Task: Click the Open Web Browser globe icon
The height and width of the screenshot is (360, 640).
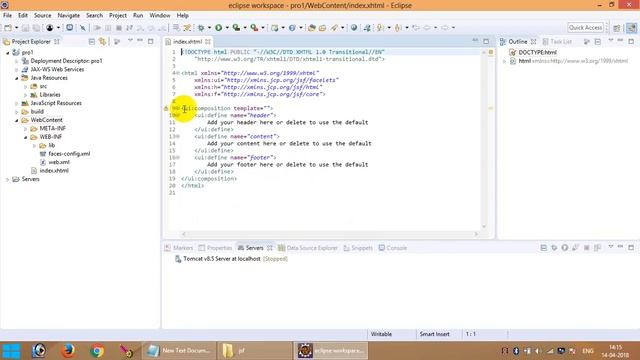Action: tap(354, 28)
